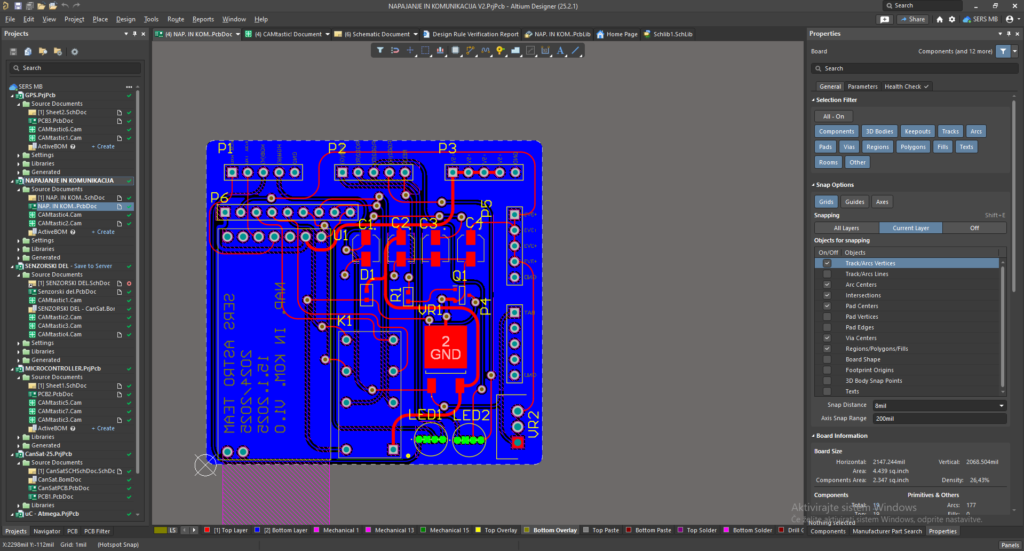Click the Undo arrow icon
This screenshot has height=551, width=1024.
(63, 6)
